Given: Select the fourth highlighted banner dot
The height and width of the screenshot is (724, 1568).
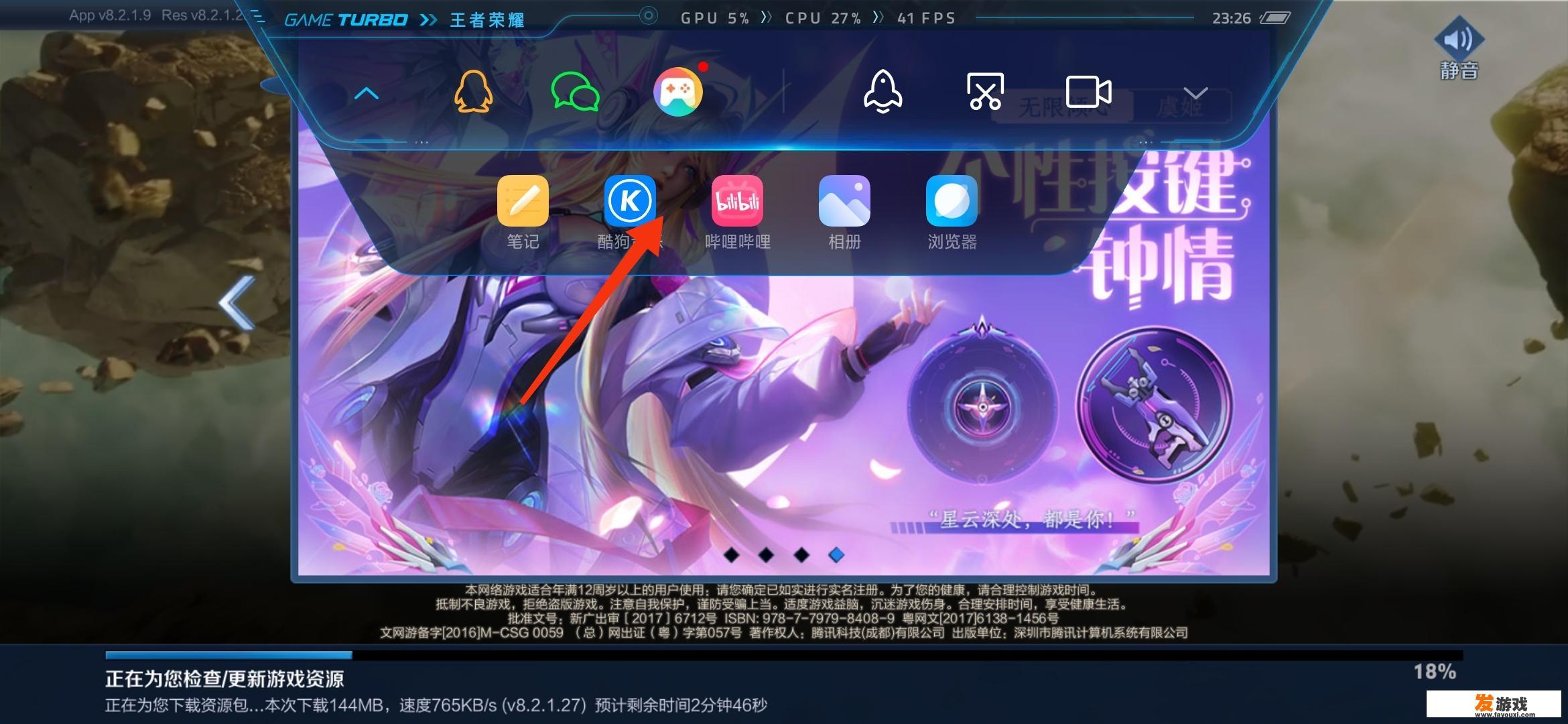Looking at the screenshot, I should tap(836, 555).
